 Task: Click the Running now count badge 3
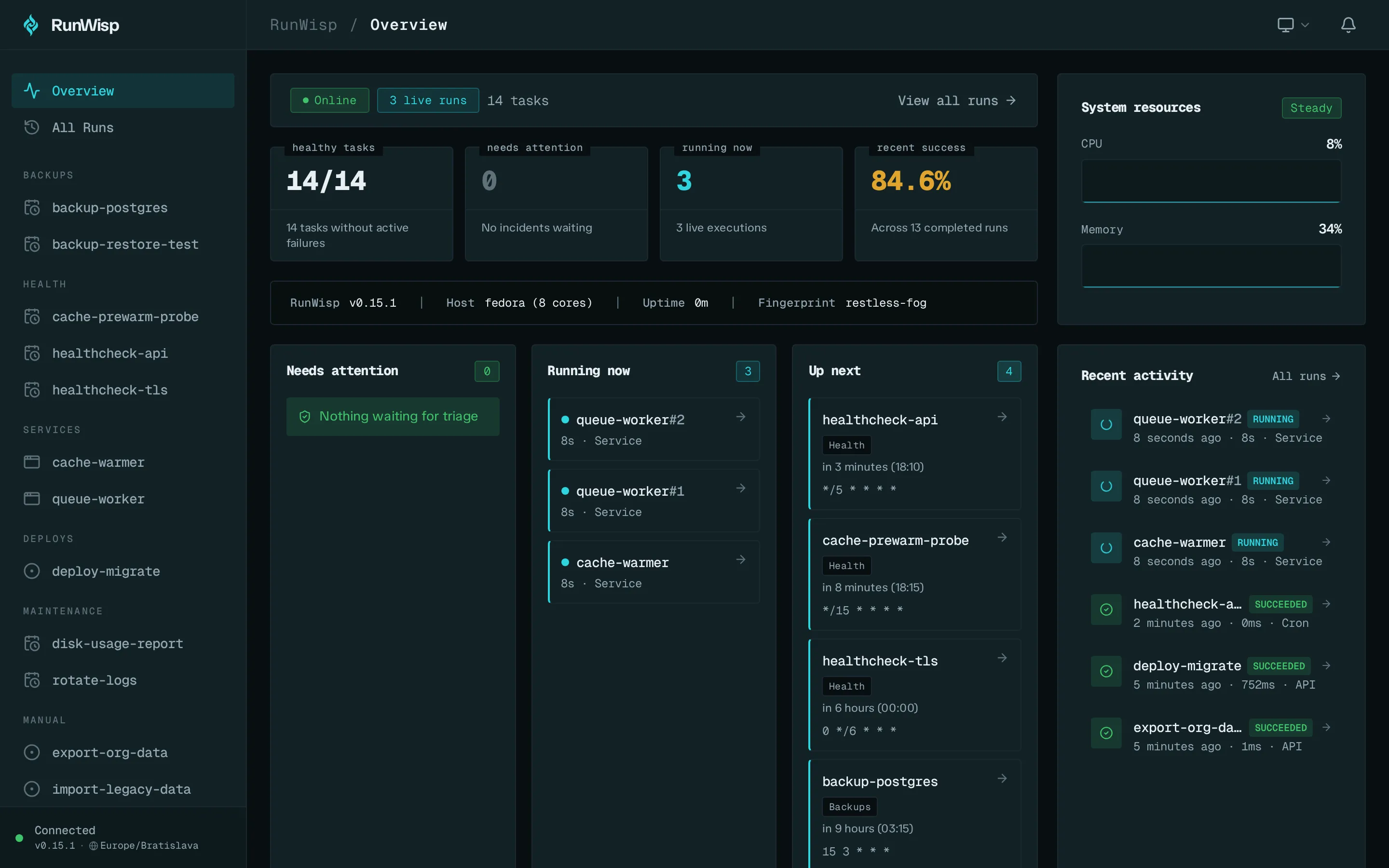(748, 371)
